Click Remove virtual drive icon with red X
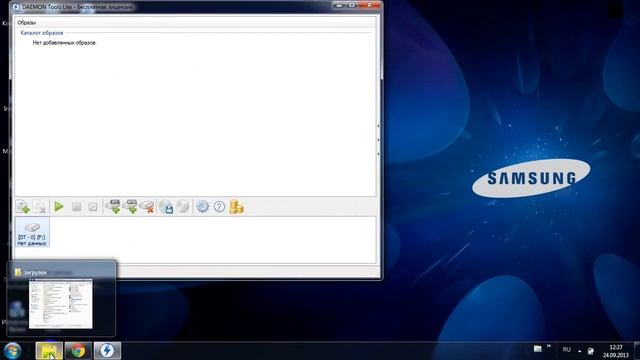This screenshot has height=360, width=640. pyautogui.click(x=147, y=207)
